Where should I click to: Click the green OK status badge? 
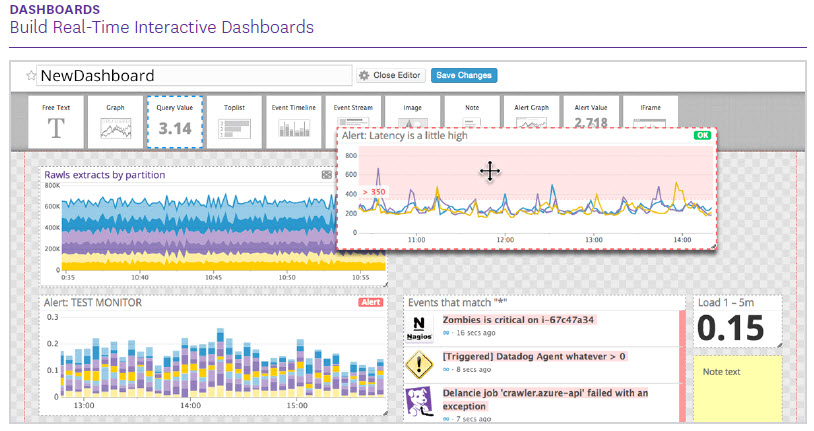(702, 135)
